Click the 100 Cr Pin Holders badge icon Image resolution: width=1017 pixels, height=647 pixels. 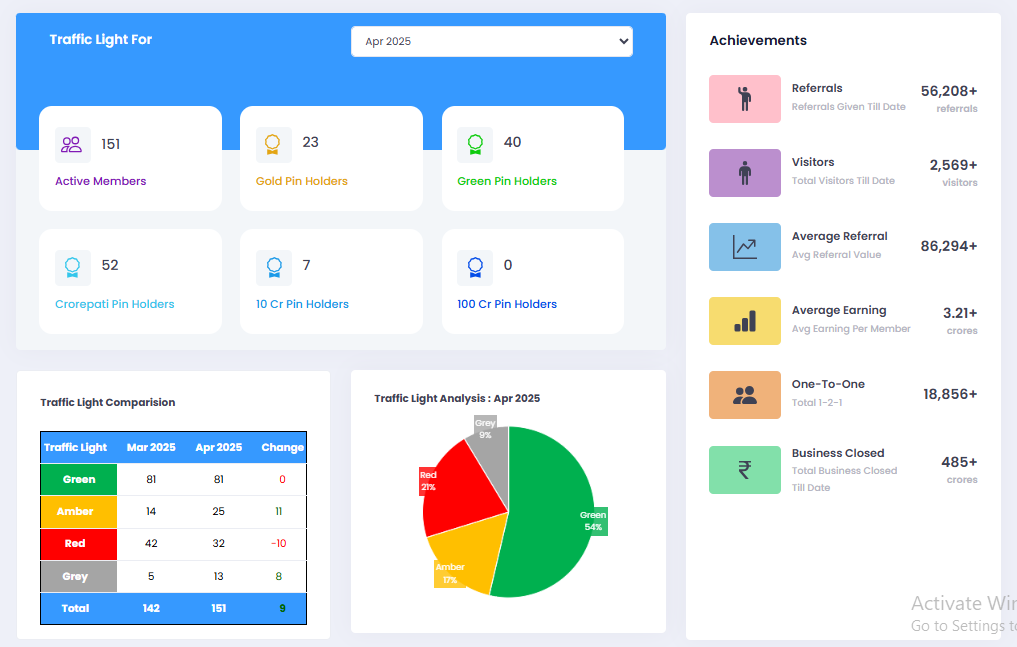(475, 267)
